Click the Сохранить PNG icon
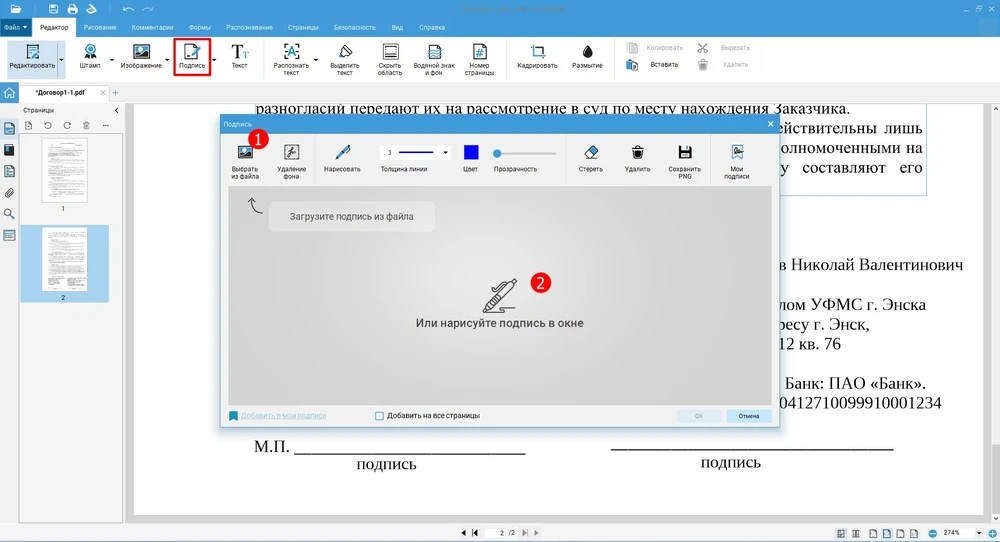 click(x=685, y=153)
